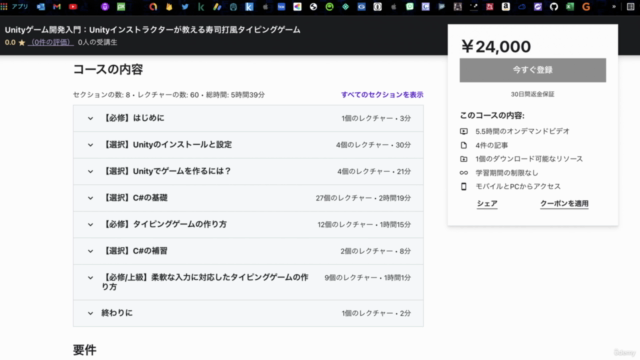Expand the 【選択】C#の補習 section
The width and height of the screenshot is (640, 360).
point(248,251)
